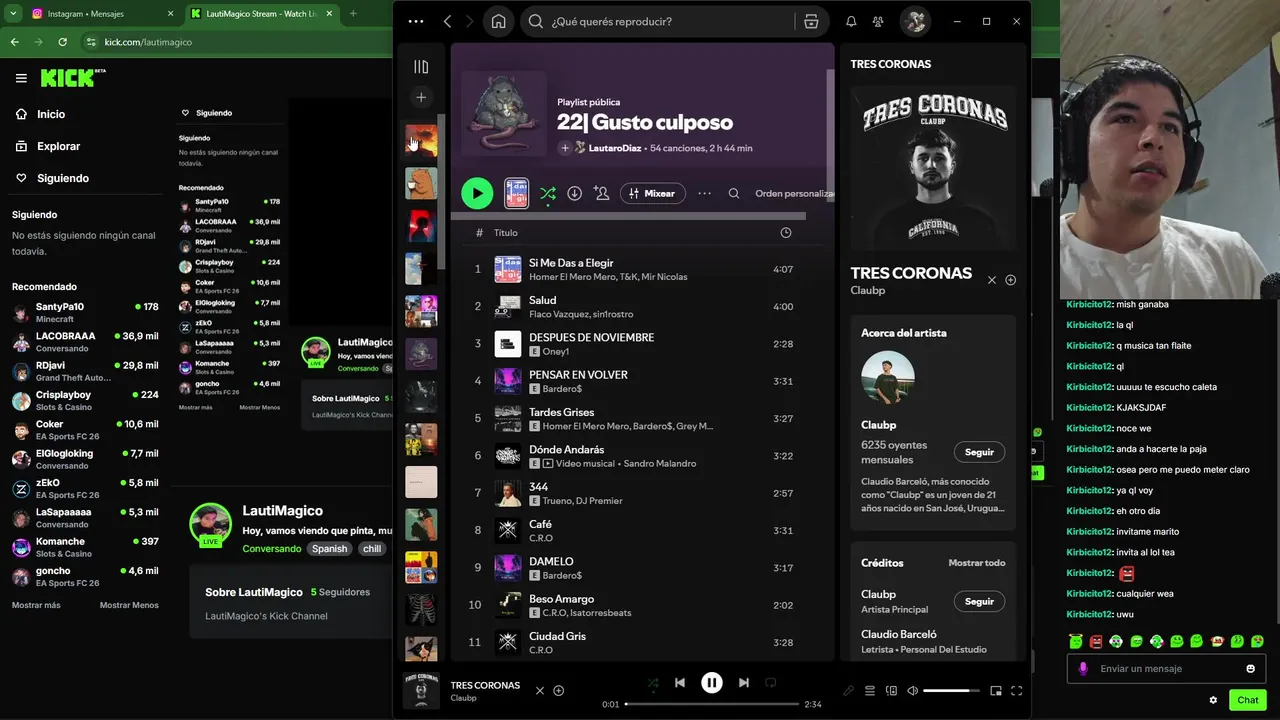Enter fullscreen player view

coord(1017,690)
